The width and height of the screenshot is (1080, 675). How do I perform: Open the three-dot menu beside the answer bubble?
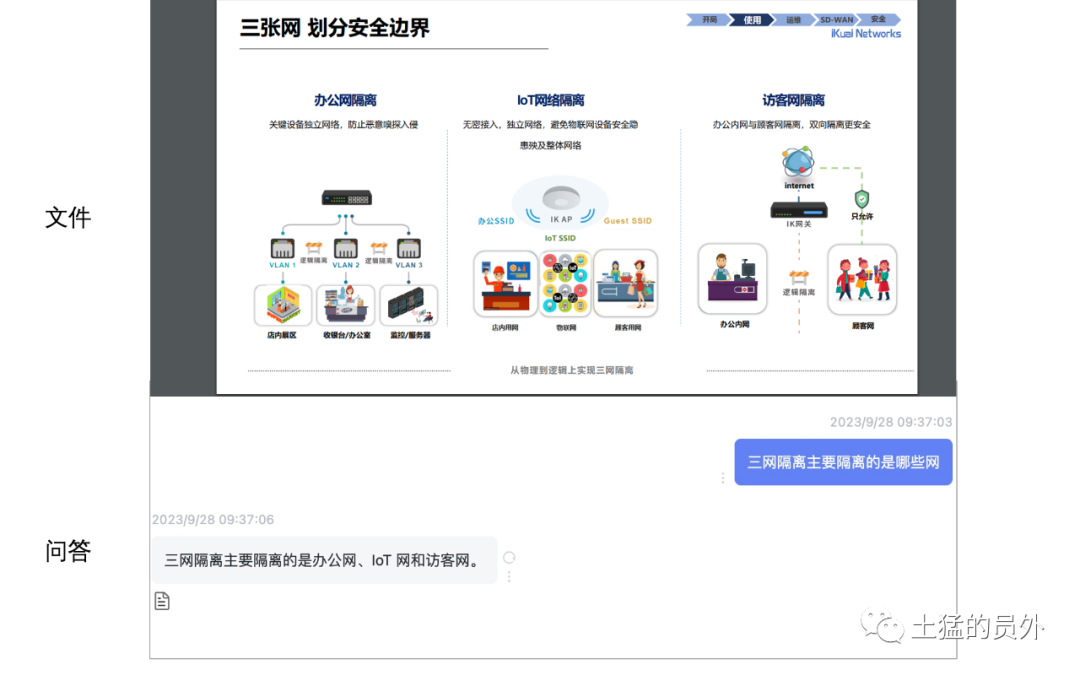tap(509, 577)
